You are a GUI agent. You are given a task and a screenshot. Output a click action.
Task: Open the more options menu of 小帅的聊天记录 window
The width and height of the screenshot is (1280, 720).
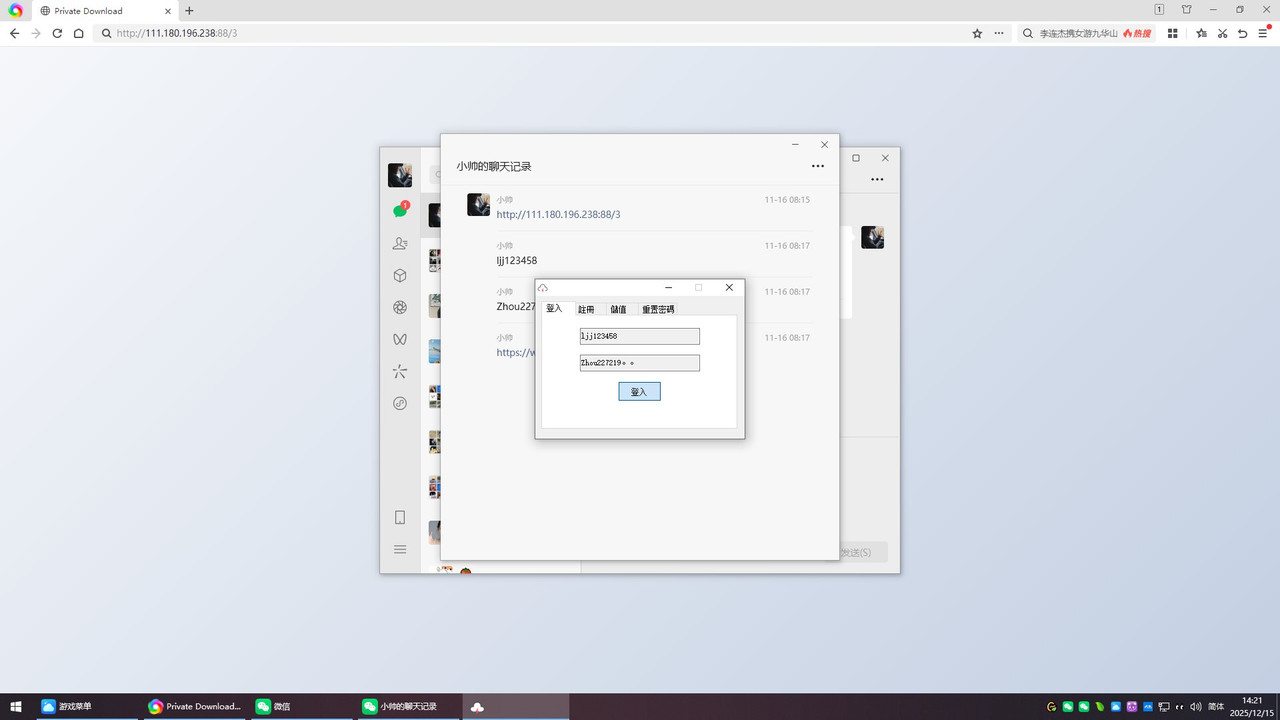click(818, 166)
